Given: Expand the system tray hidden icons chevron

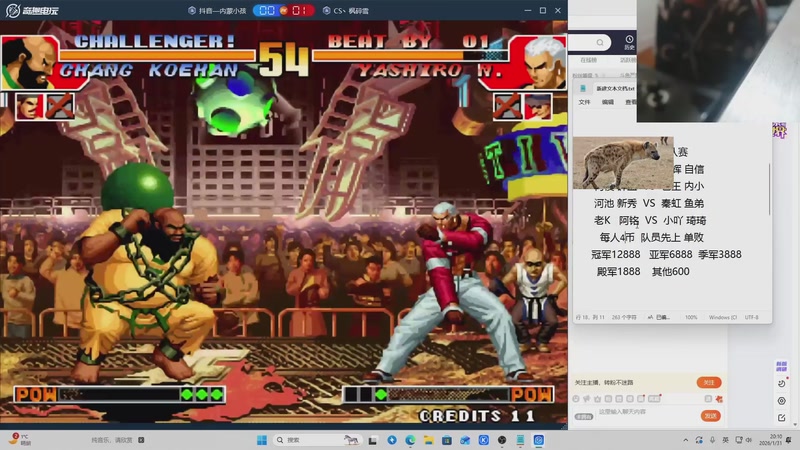Looking at the screenshot, I should 685,440.
